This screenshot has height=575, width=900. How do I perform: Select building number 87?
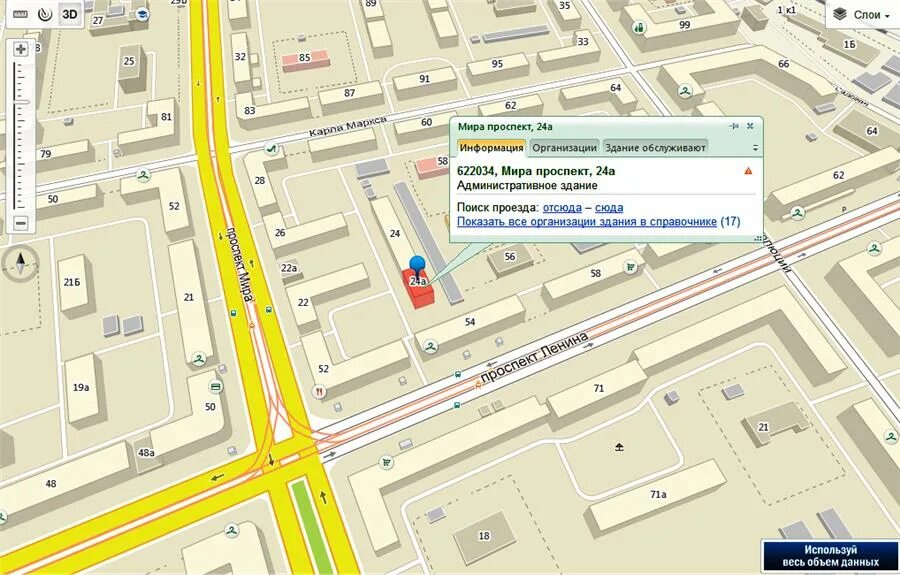(350, 93)
